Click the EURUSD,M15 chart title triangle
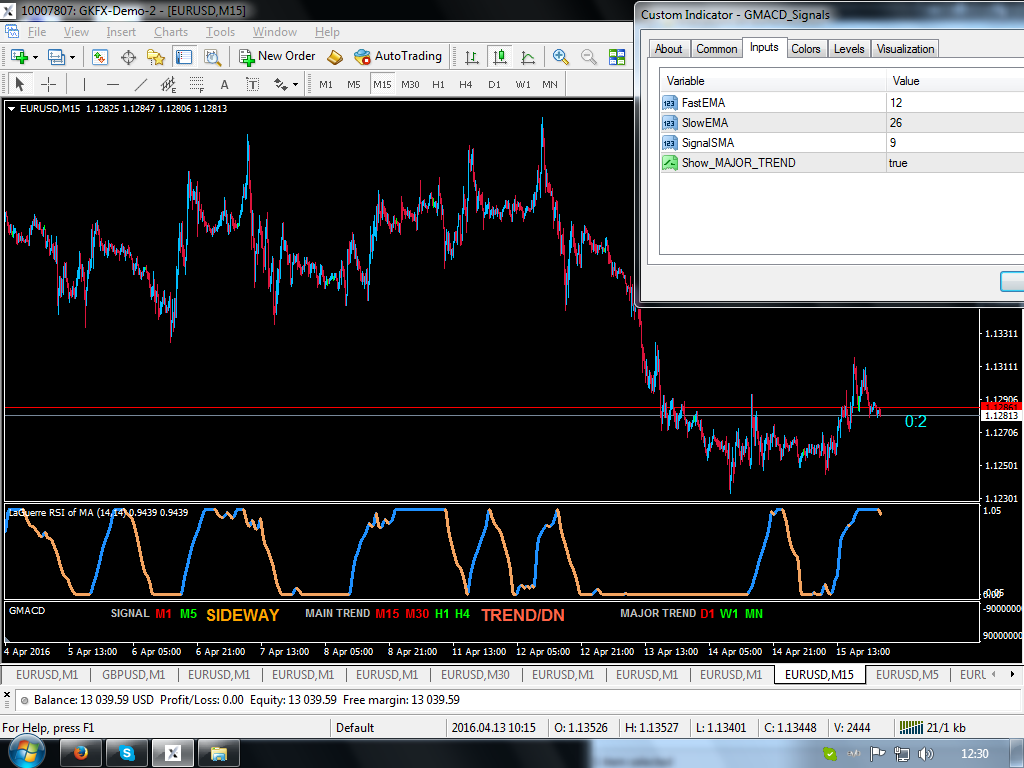This screenshot has width=1024, height=768. point(11,109)
